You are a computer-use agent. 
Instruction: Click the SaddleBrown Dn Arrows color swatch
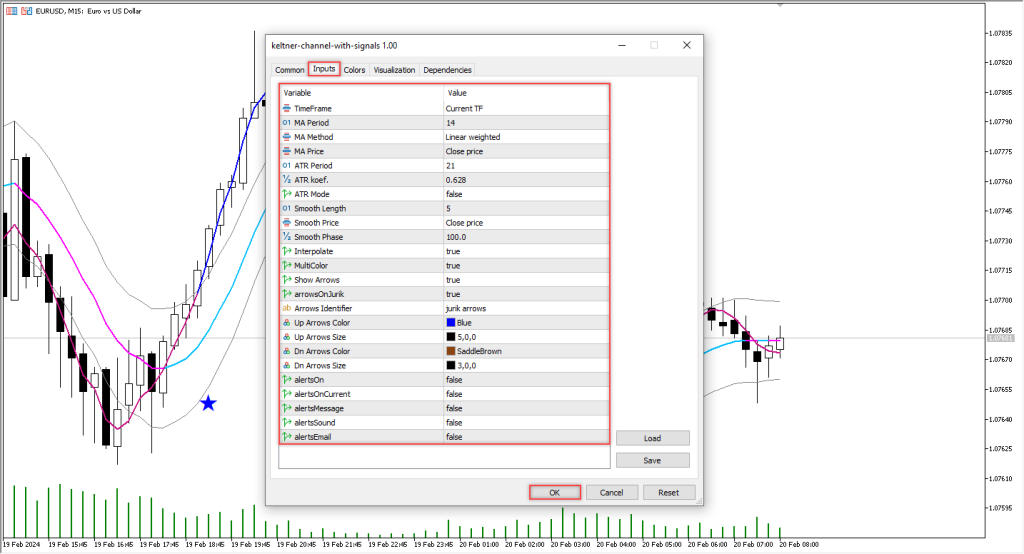(451, 351)
